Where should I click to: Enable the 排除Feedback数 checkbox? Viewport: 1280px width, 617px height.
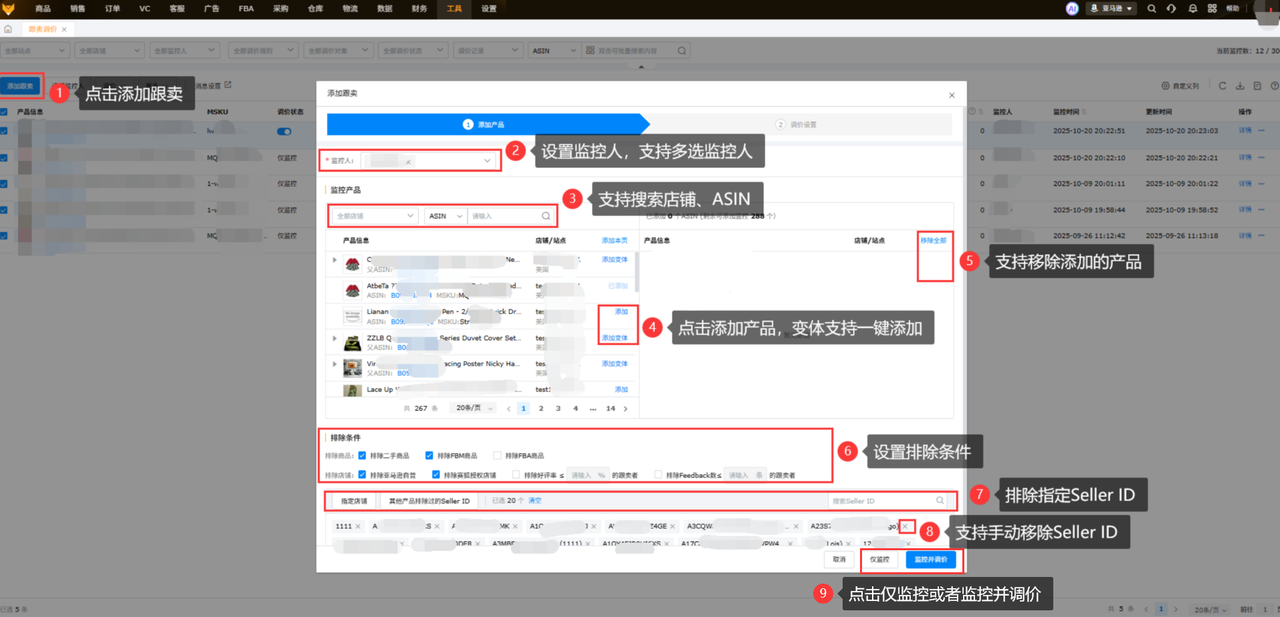coord(656,475)
